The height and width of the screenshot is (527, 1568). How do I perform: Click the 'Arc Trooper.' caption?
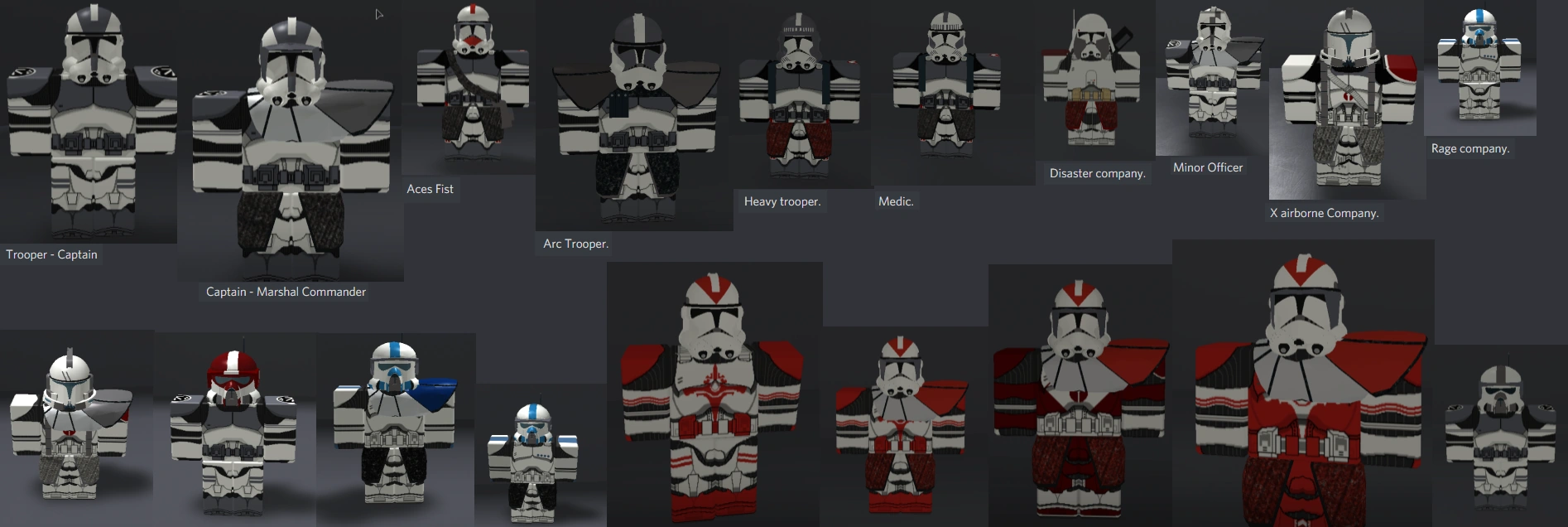(575, 244)
